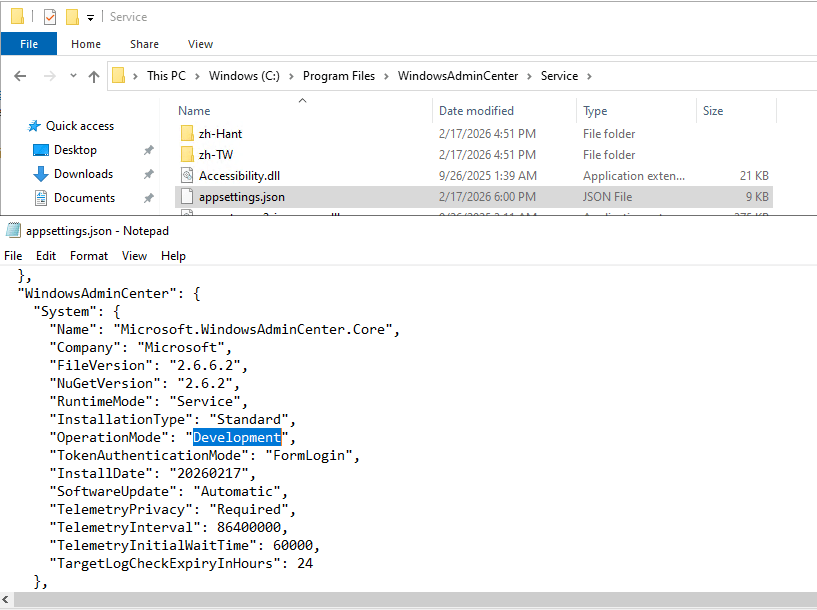Viewport: 817px width, 610px height.
Task: Click the Documents icon in navigation pane
Action: [41, 198]
